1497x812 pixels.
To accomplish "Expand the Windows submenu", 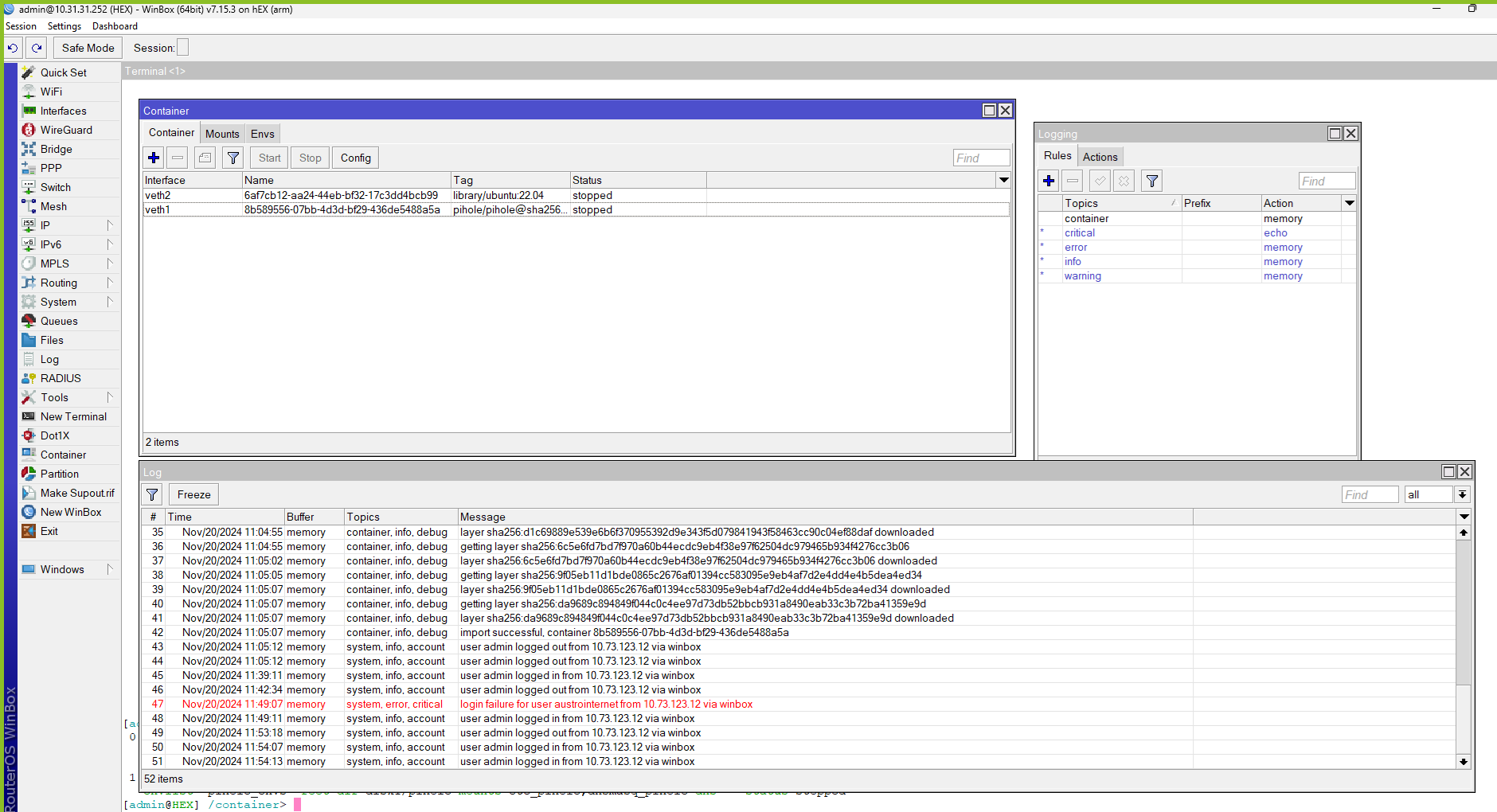I will 110,569.
